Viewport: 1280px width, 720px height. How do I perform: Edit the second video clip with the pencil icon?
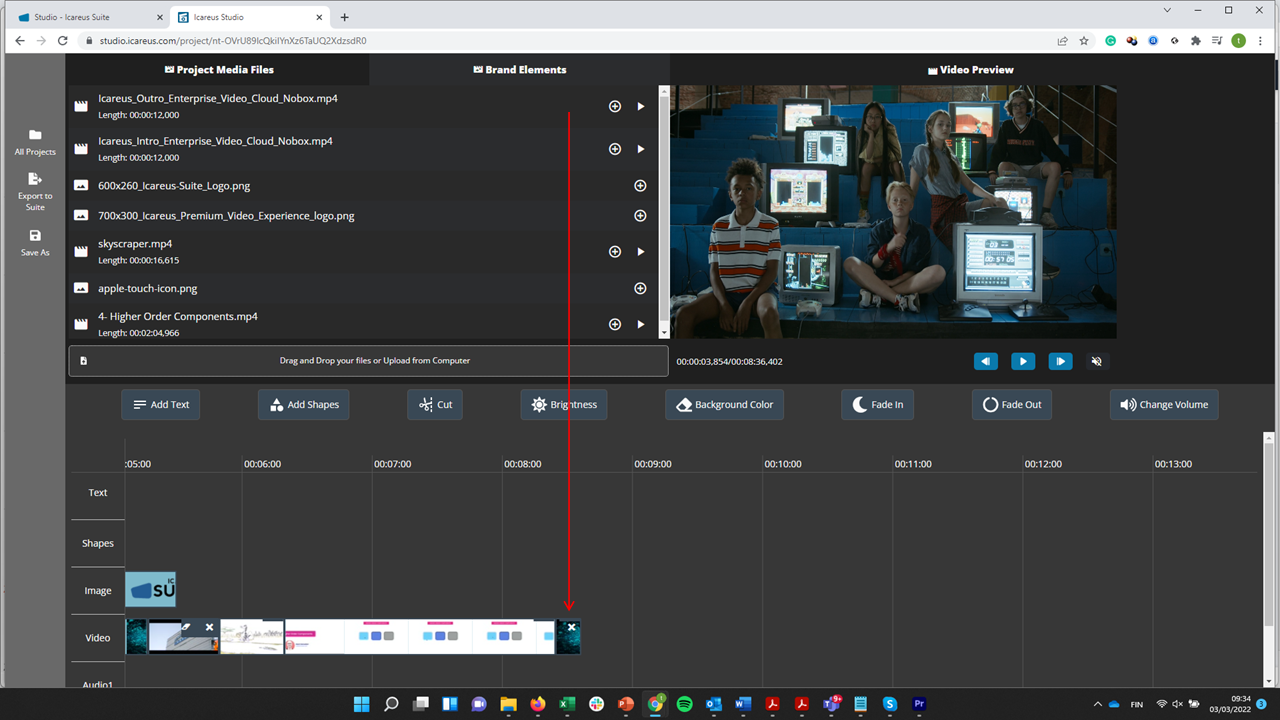point(186,627)
